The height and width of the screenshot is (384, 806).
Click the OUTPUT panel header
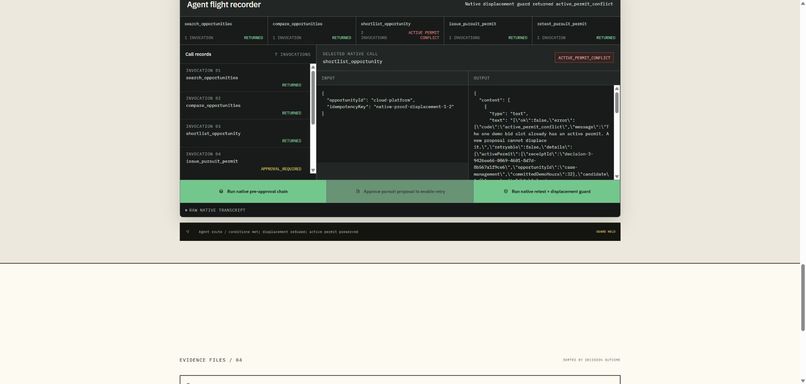click(544, 78)
